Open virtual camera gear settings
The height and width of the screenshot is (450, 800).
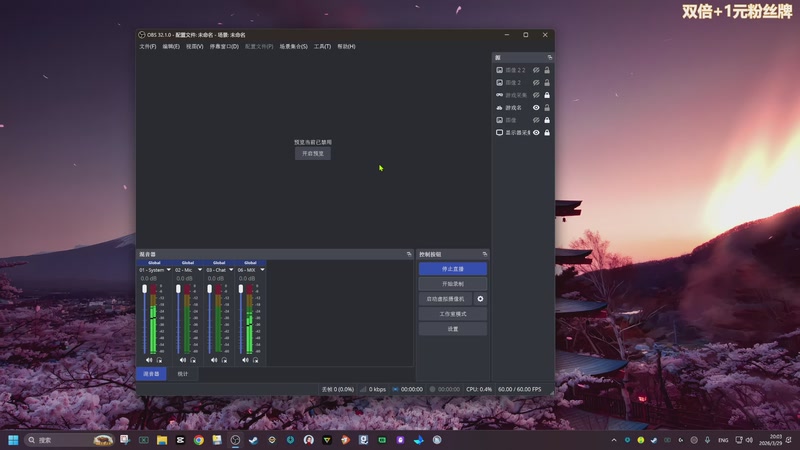click(x=480, y=299)
